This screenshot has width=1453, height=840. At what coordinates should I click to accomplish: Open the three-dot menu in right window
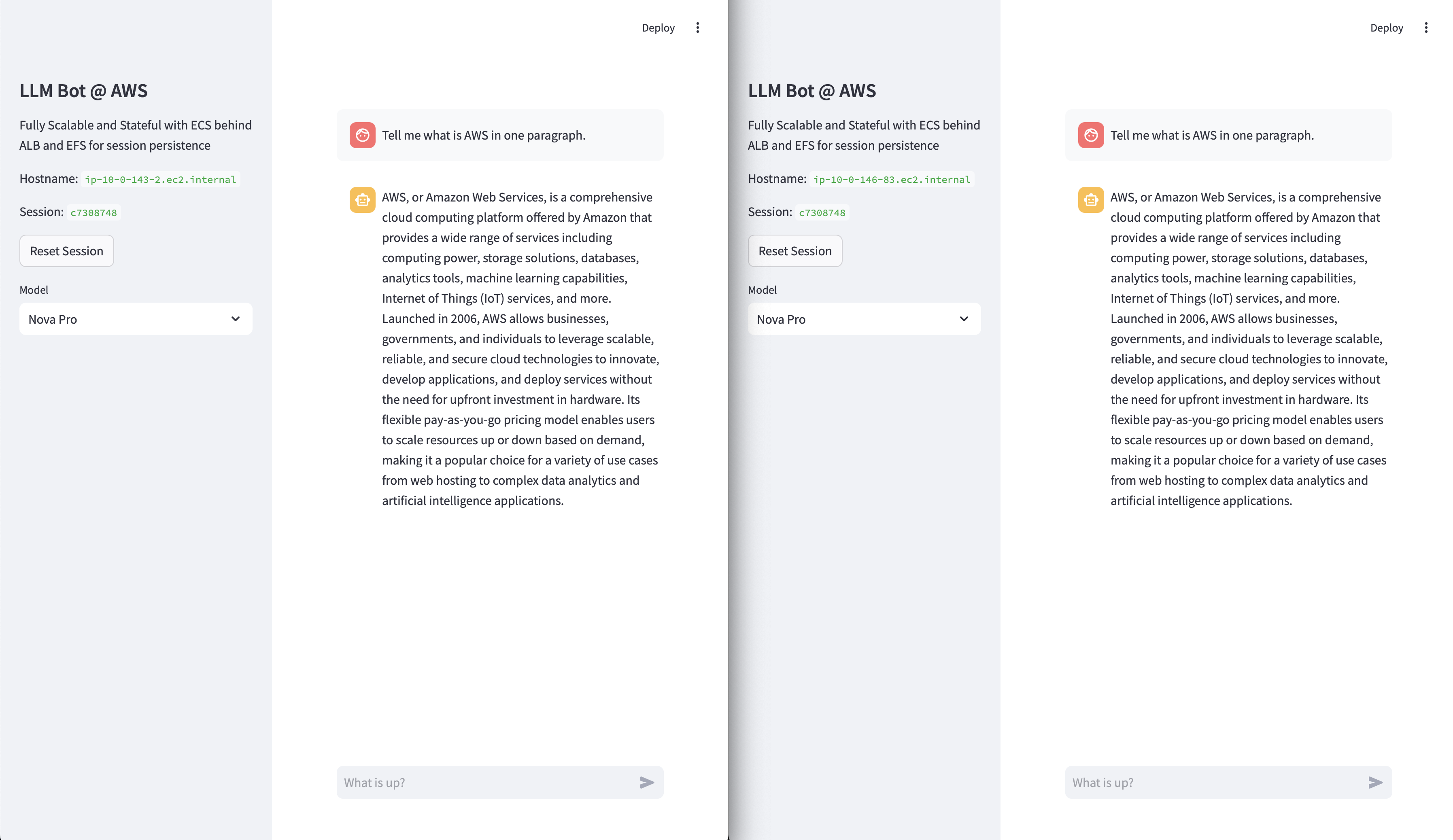pyautogui.click(x=1425, y=28)
